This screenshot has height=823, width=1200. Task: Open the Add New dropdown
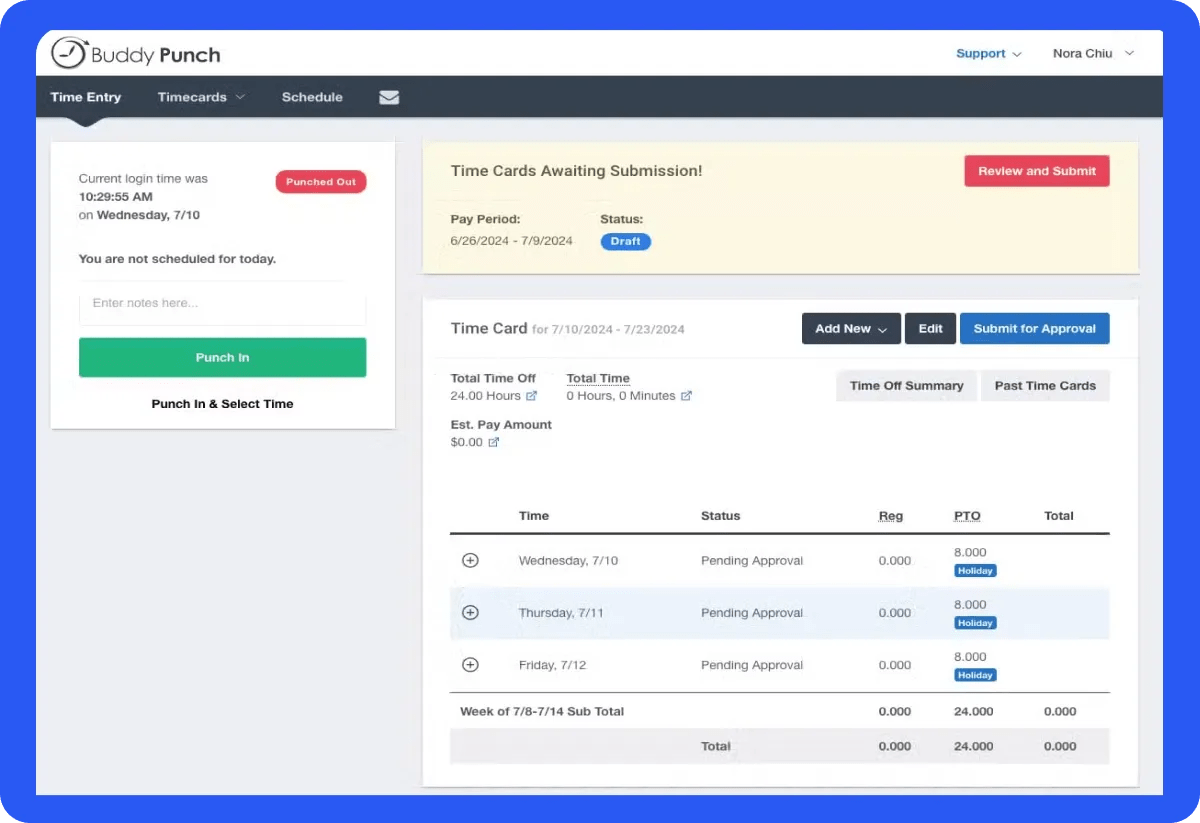851,329
